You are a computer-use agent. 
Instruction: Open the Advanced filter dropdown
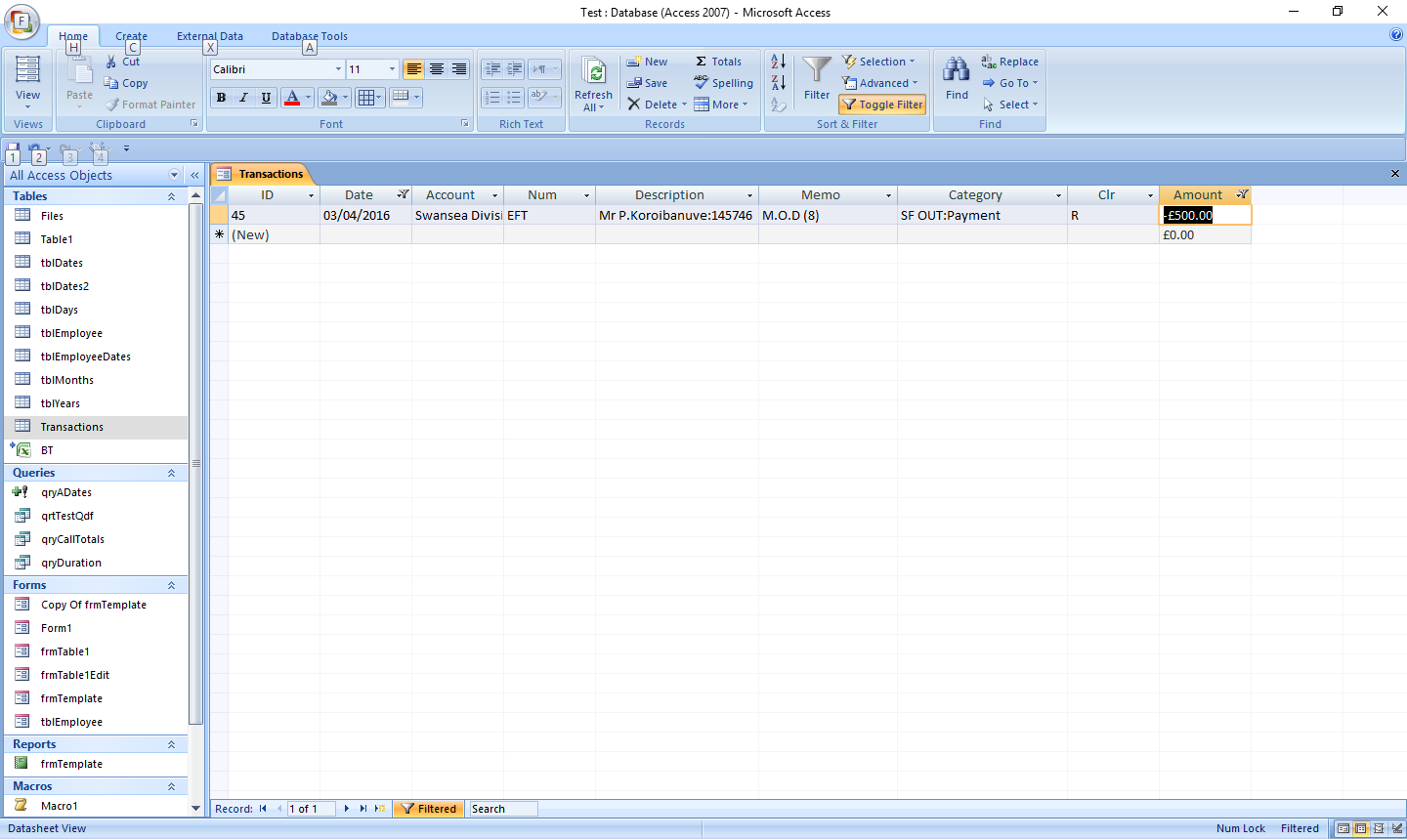click(x=880, y=83)
